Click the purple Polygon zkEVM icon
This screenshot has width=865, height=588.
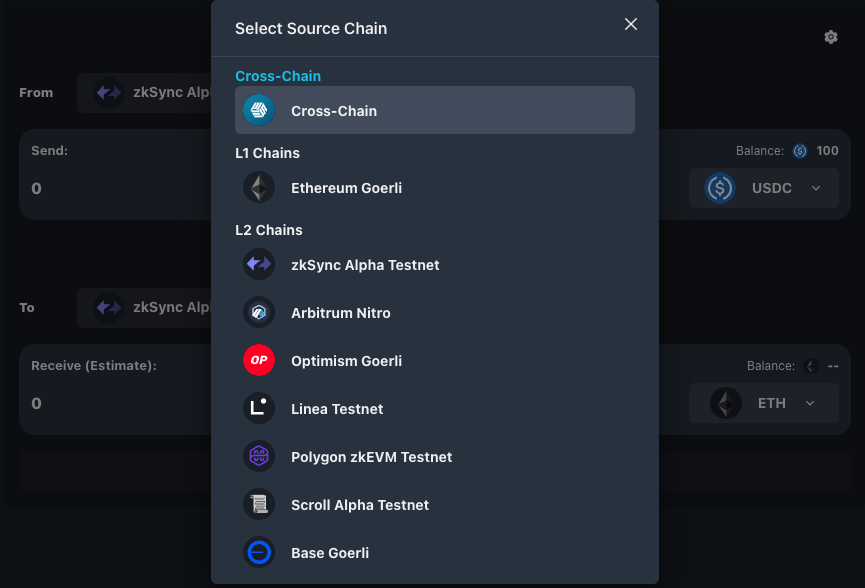pyautogui.click(x=259, y=457)
